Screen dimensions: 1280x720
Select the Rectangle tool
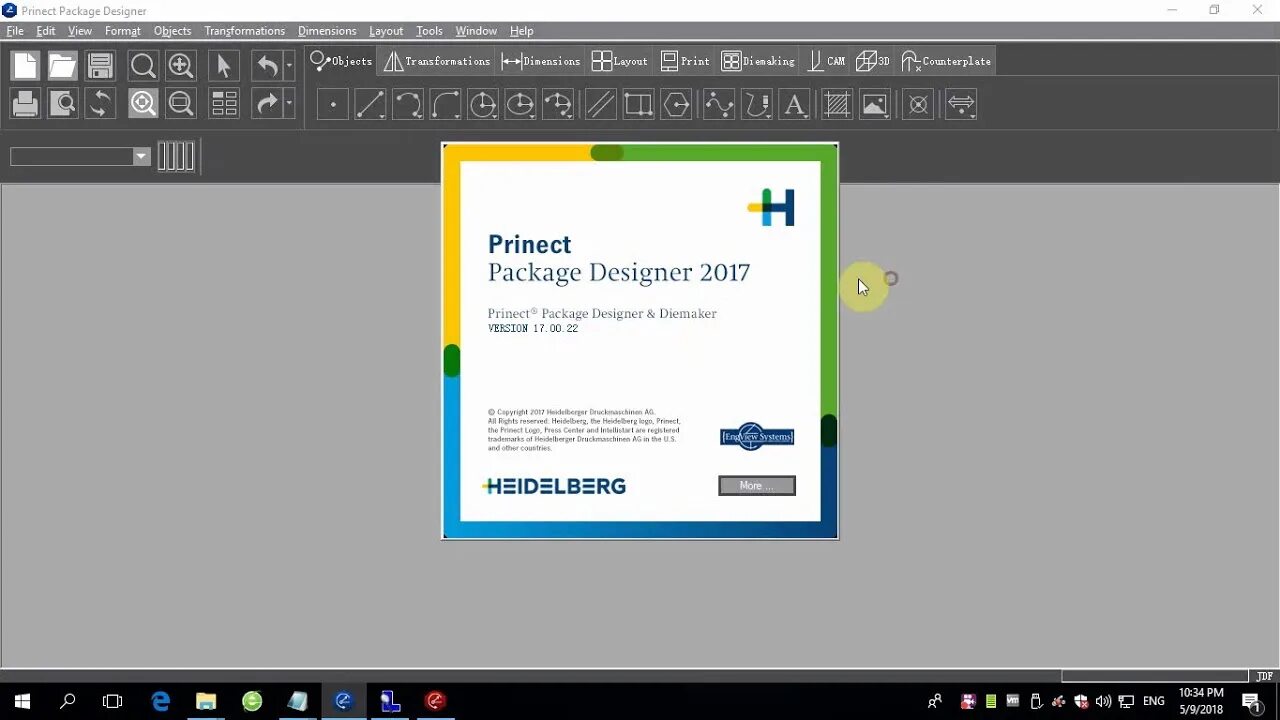point(638,104)
